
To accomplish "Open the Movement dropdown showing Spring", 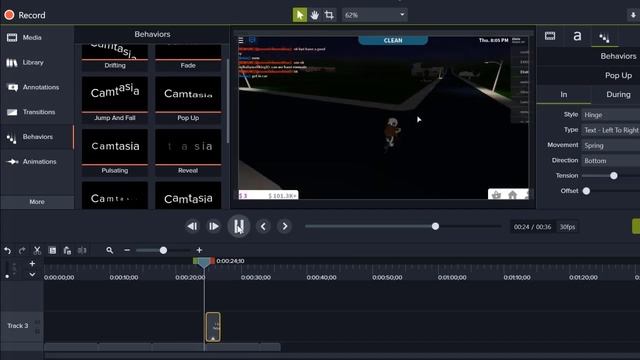I will [x=611, y=146].
